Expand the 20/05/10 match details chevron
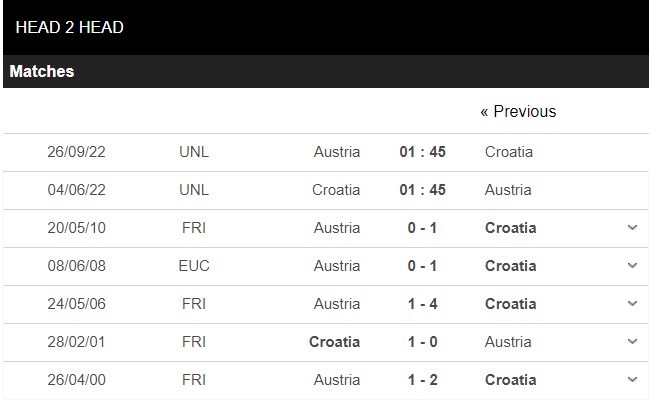649x408 pixels. 632,227
